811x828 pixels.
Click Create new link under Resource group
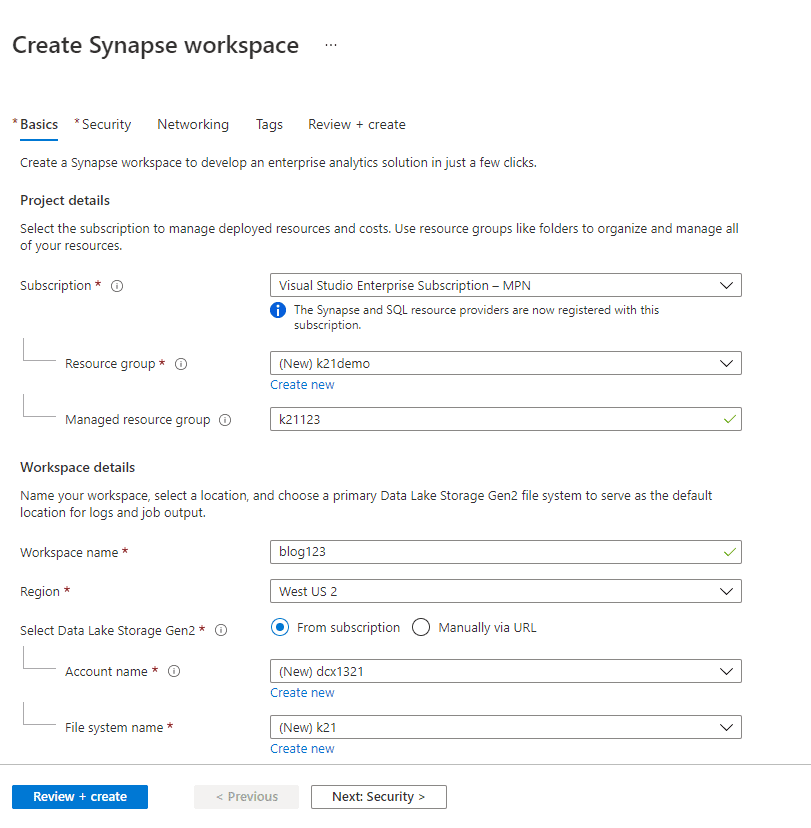point(302,385)
